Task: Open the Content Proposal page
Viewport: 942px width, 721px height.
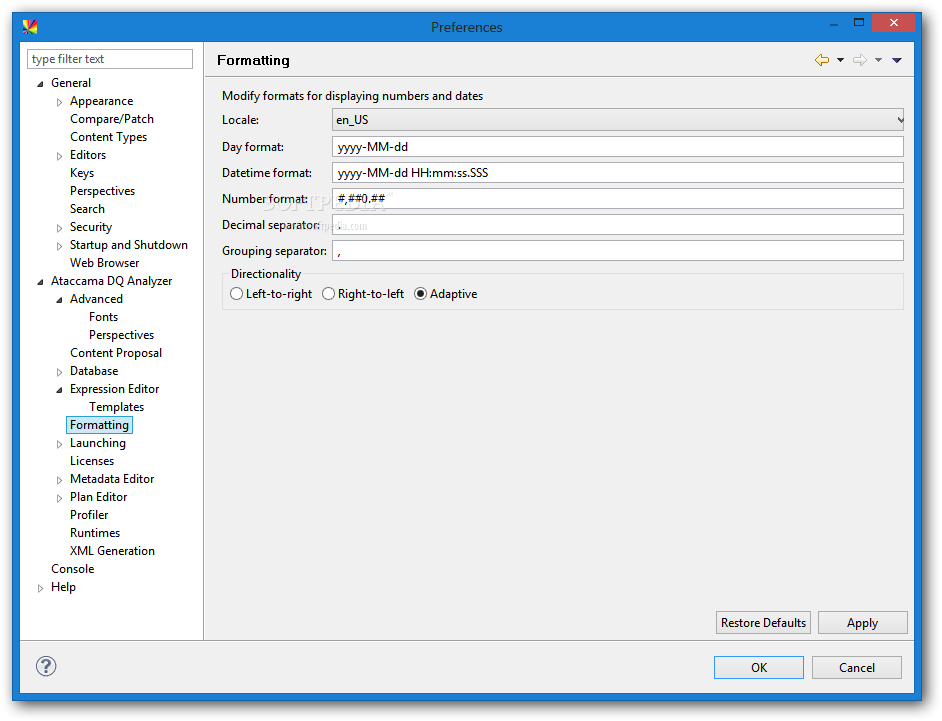Action: point(116,353)
